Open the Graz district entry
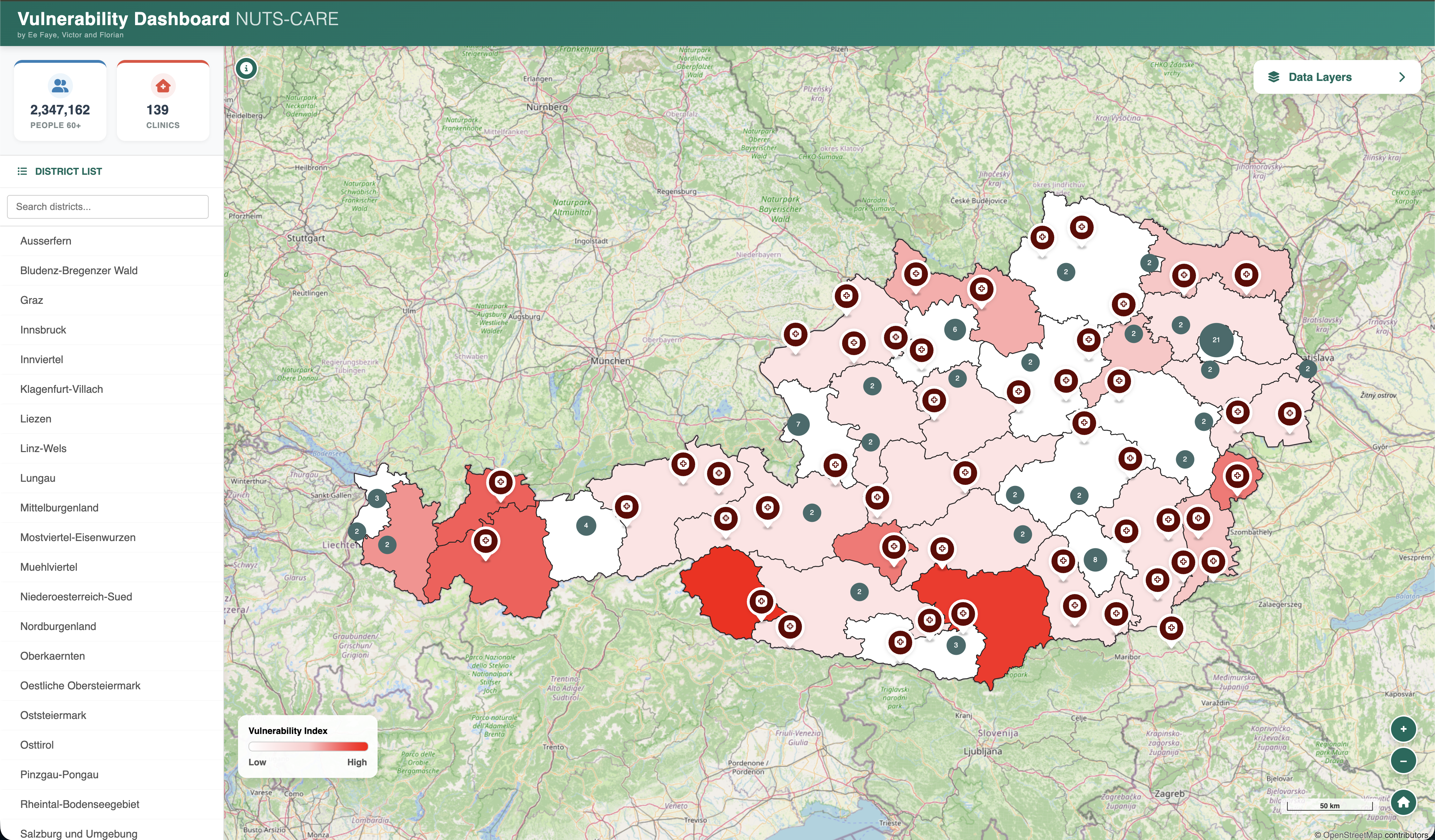1435x840 pixels. [x=32, y=300]
